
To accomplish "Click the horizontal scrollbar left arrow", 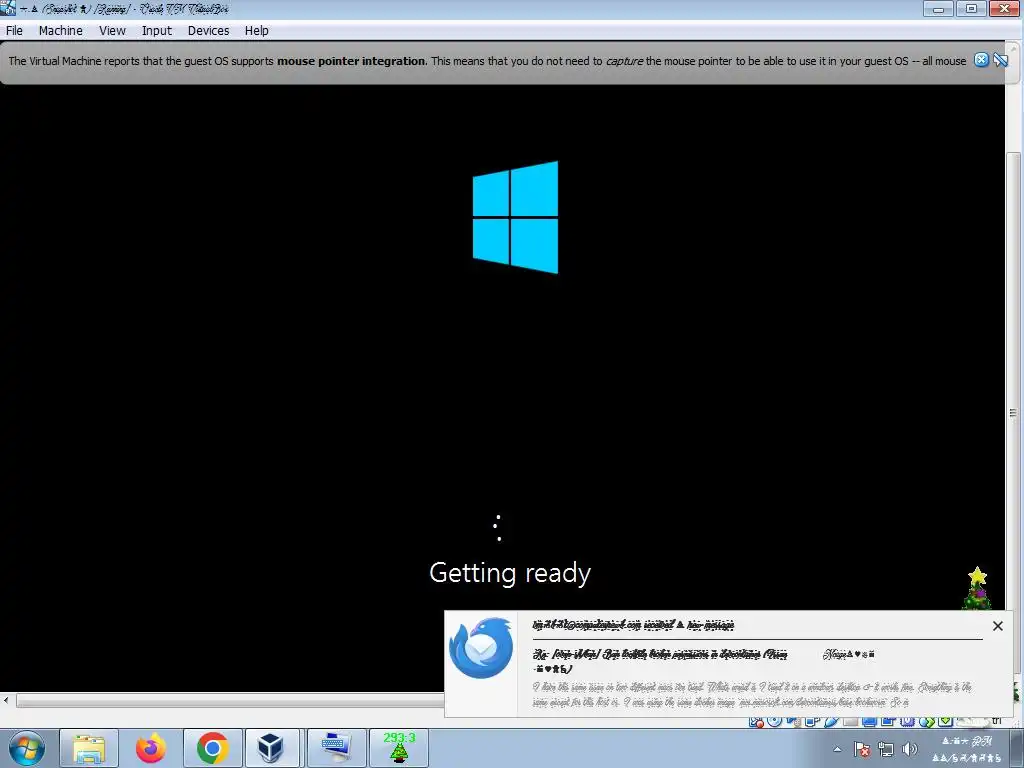I will [x=6, y=701].
